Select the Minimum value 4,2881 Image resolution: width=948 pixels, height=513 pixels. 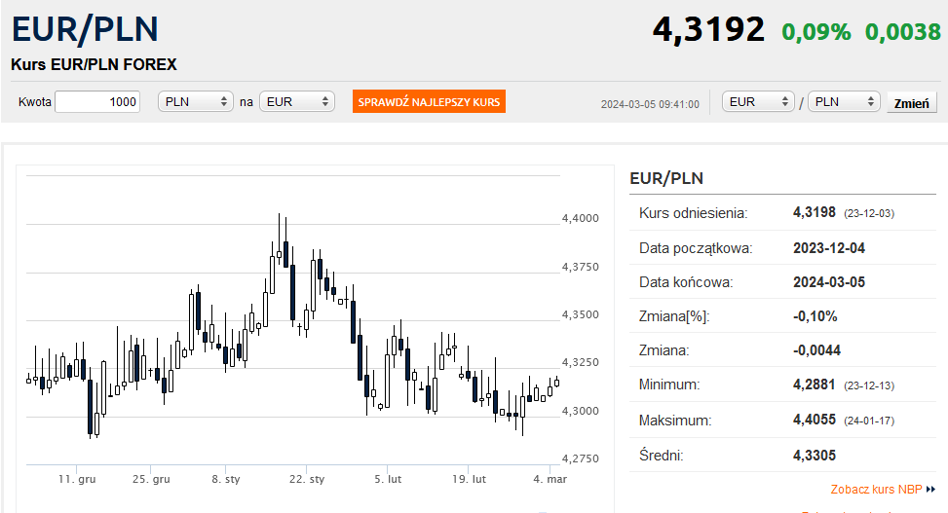(x=815, y=385)
